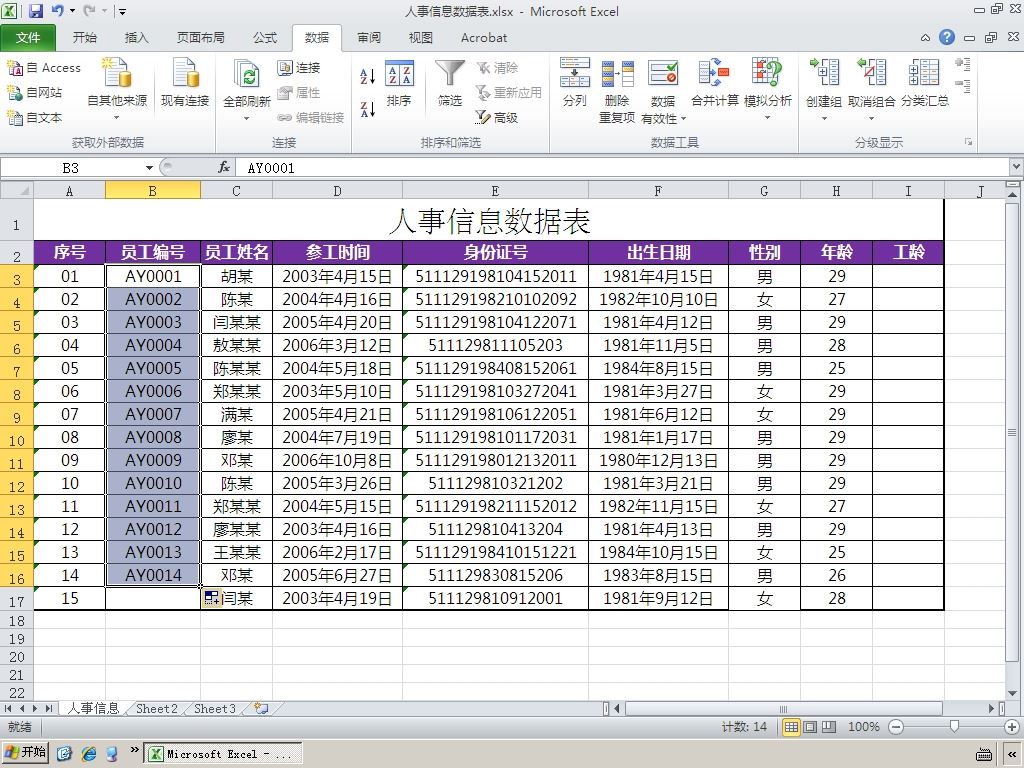Image resolution: width=1024 pixels, height=768 pixels.
Task: Click 合并计算 consolidate icon
Action: point(714,73)
